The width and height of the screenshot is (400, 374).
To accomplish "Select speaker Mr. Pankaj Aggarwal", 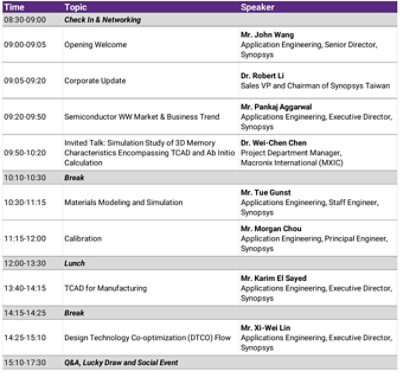I will click(x=276, y=107).
